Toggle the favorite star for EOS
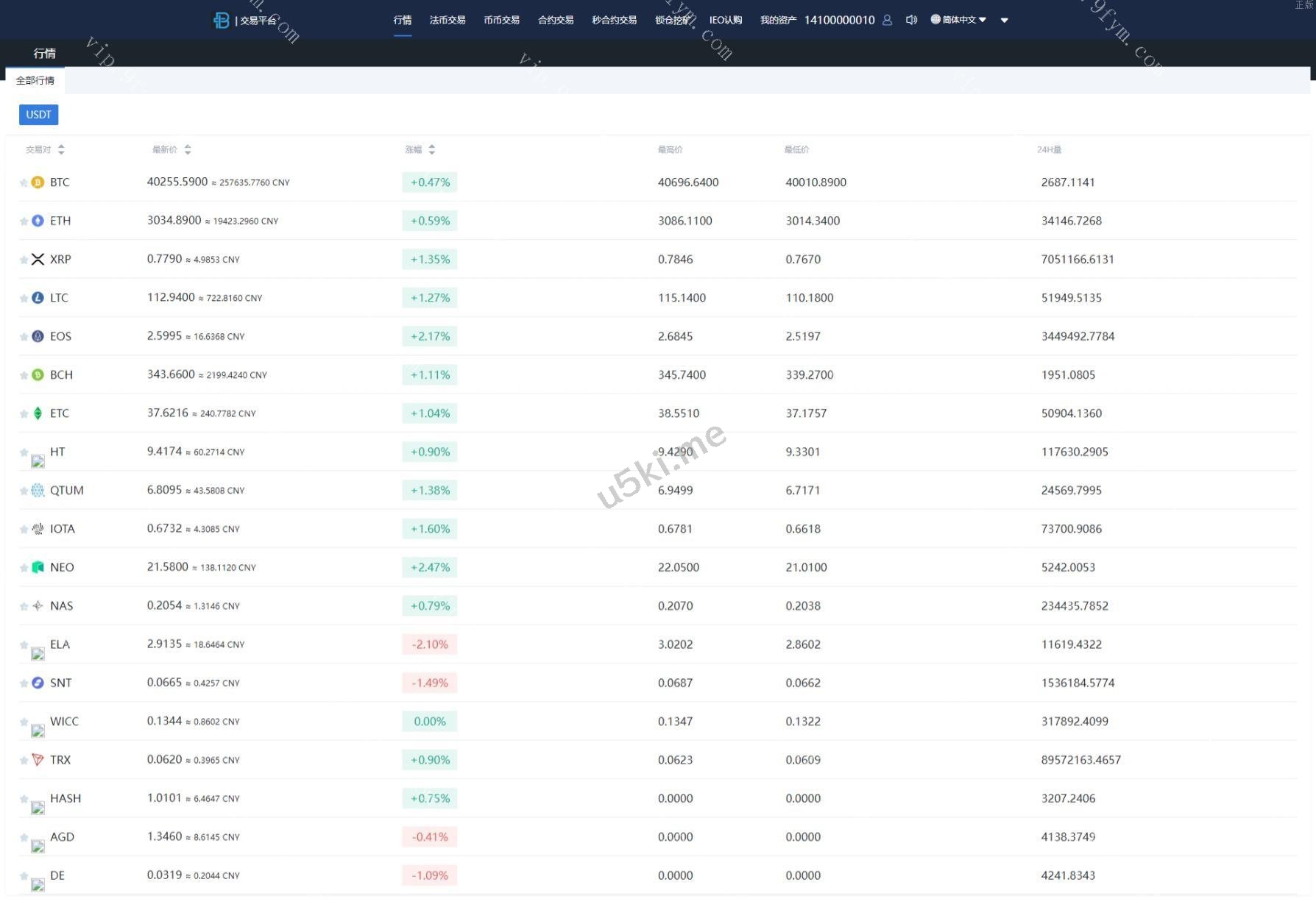The image size is (1316, 921). click(24, 337)
